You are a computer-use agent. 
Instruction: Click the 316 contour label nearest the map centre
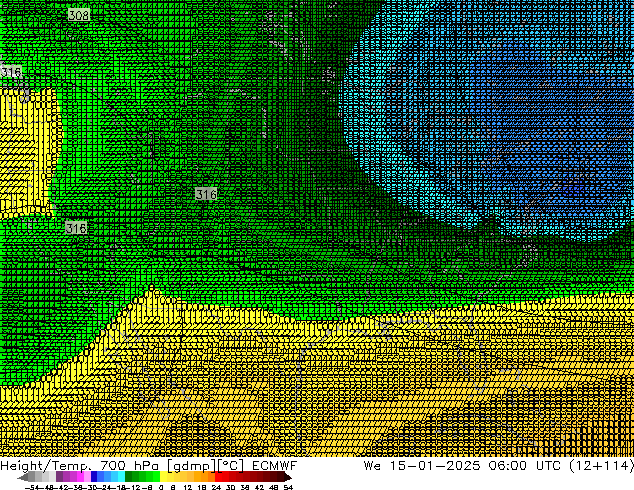tap(206, 194)
